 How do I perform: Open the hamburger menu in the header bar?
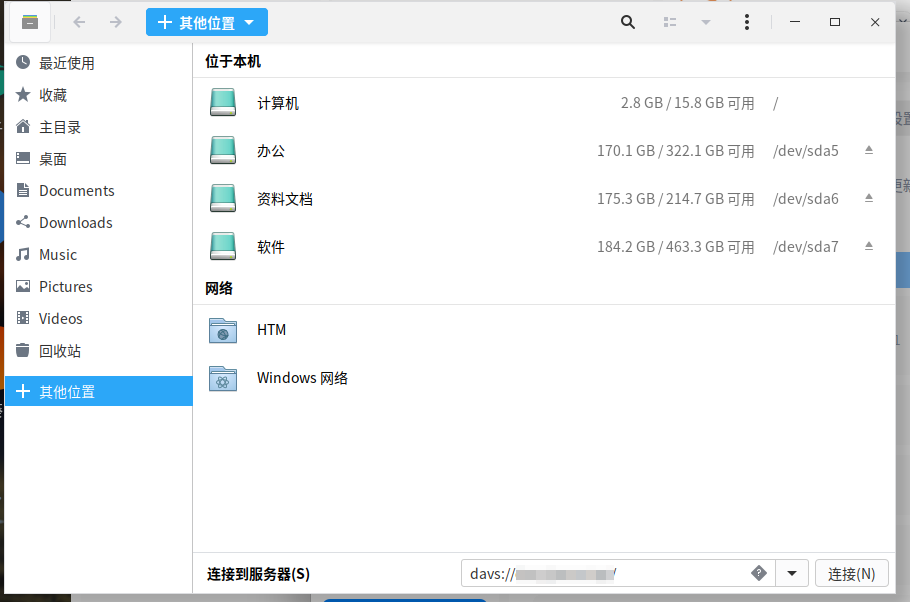pyautogui.click(x=747, y=21)
